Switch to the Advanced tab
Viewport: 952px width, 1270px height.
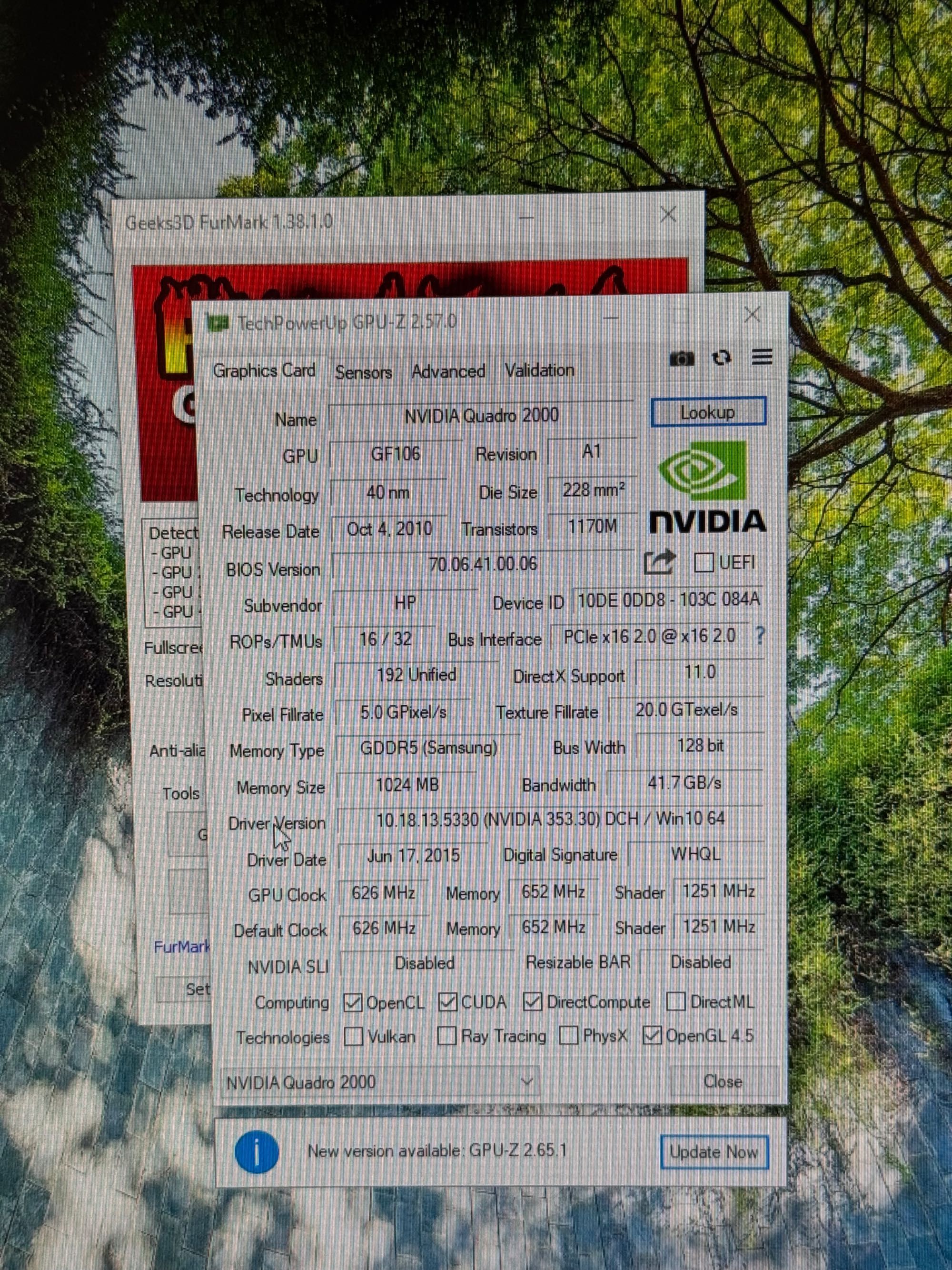448,371
